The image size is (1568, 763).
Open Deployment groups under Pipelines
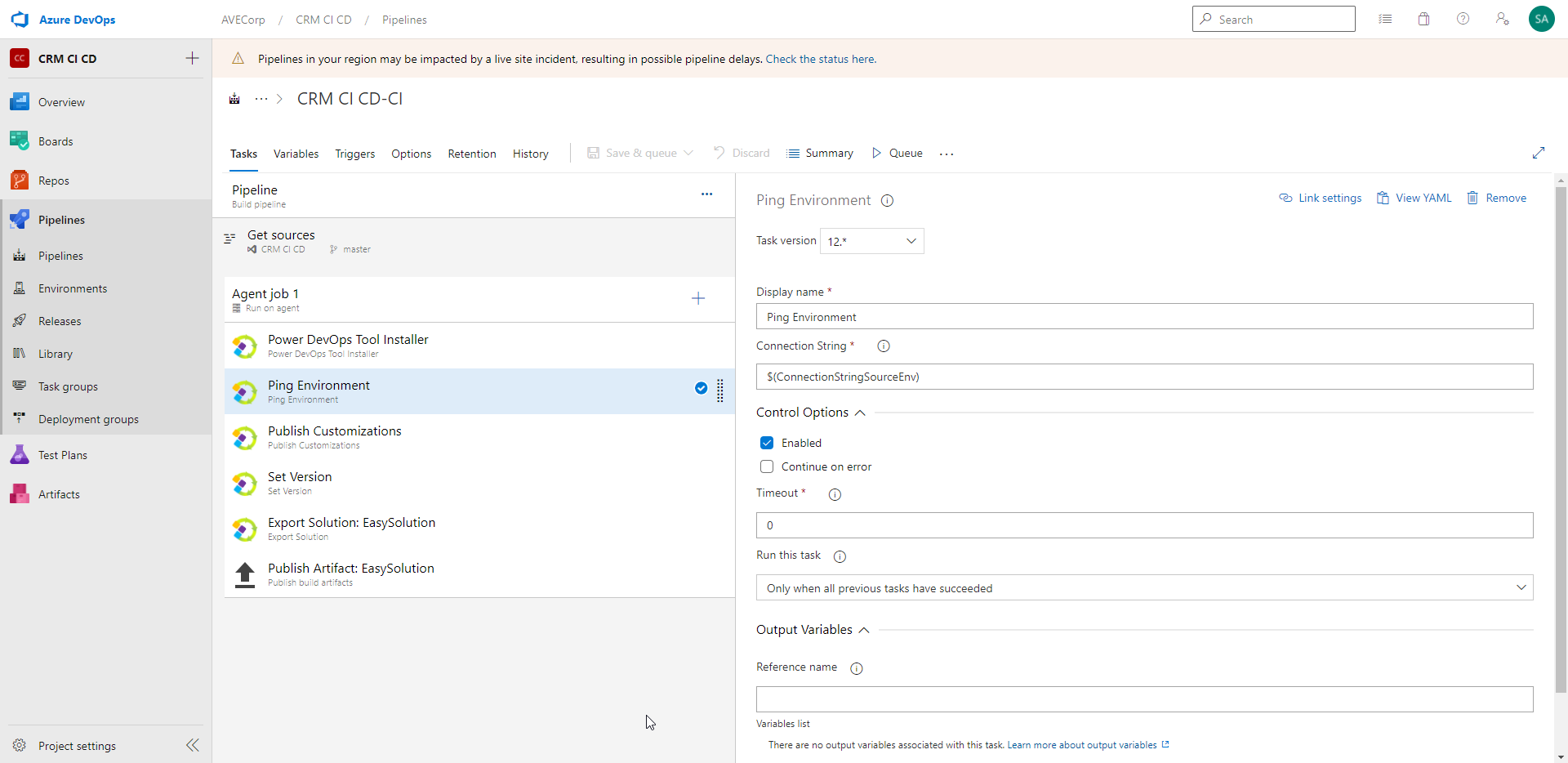point(88,419)
